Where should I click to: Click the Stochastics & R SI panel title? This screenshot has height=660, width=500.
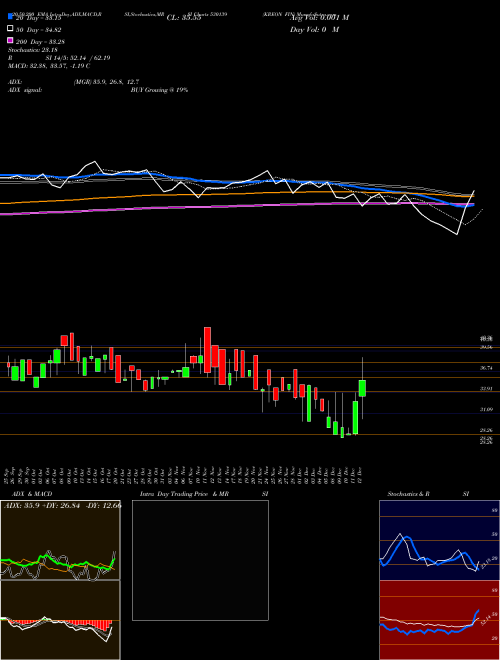pos(428,494)
